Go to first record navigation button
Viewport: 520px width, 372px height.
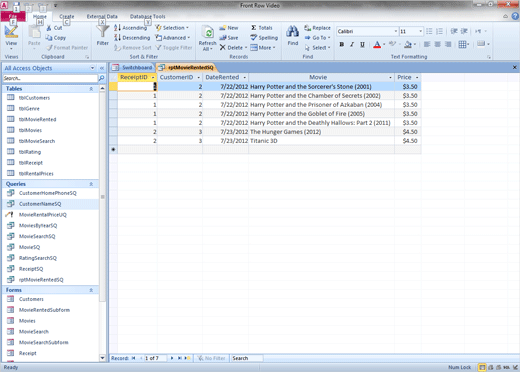pyautogui.click(x=134, y=358)
